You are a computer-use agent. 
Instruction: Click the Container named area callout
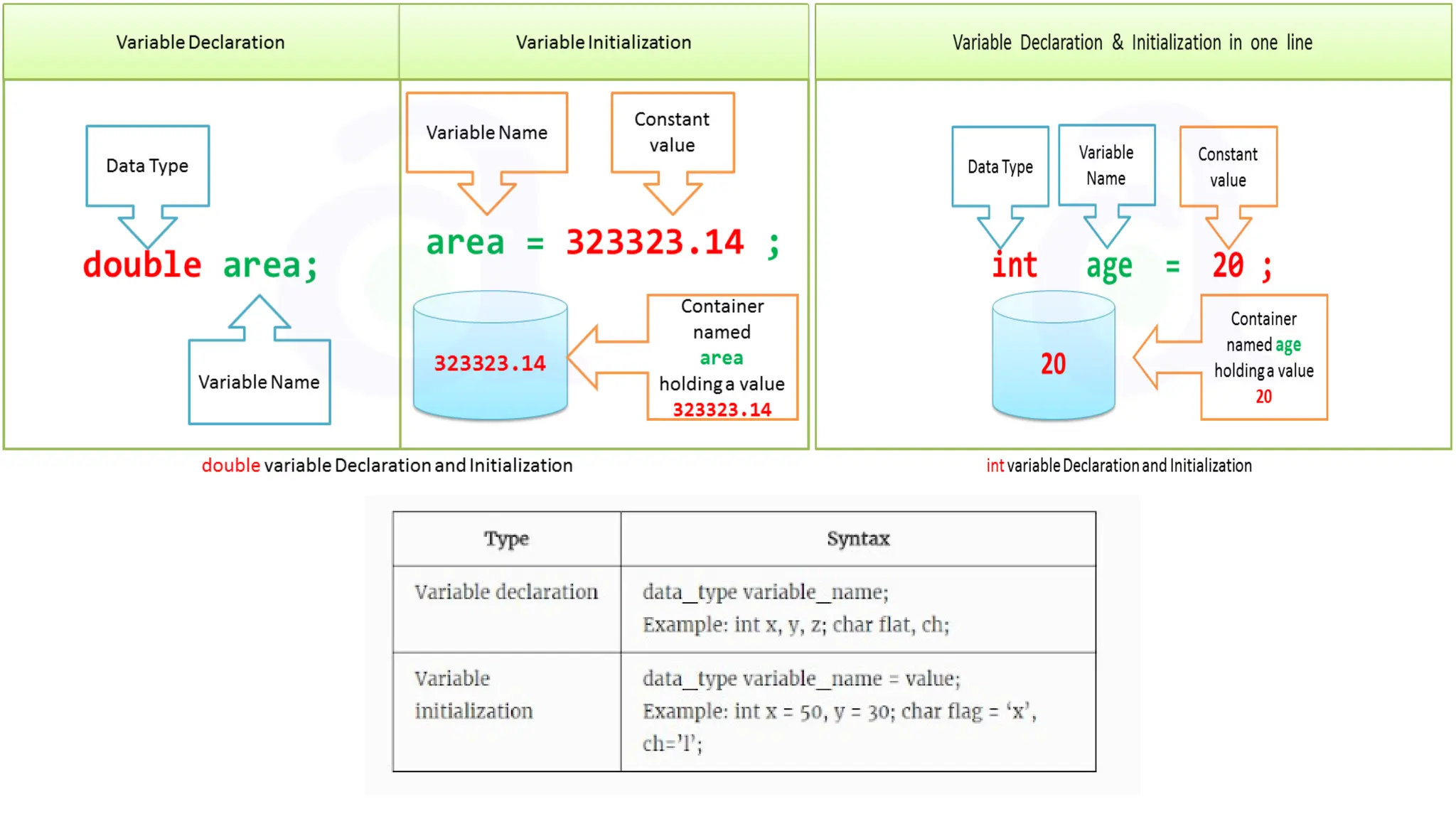point(722,357)
